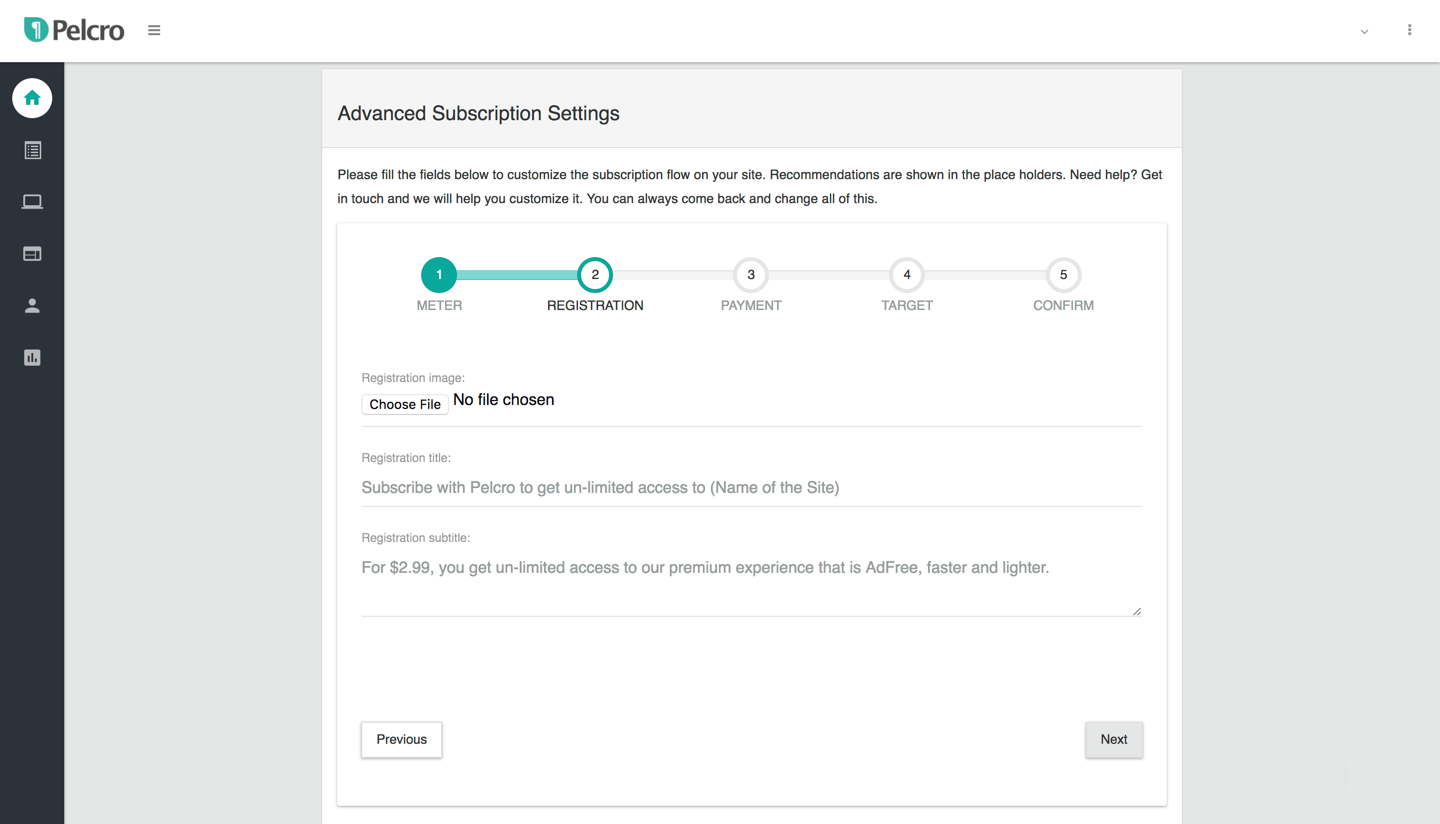Select the home icon in the sidebar

pyautogui.click(x=32, y=98)
